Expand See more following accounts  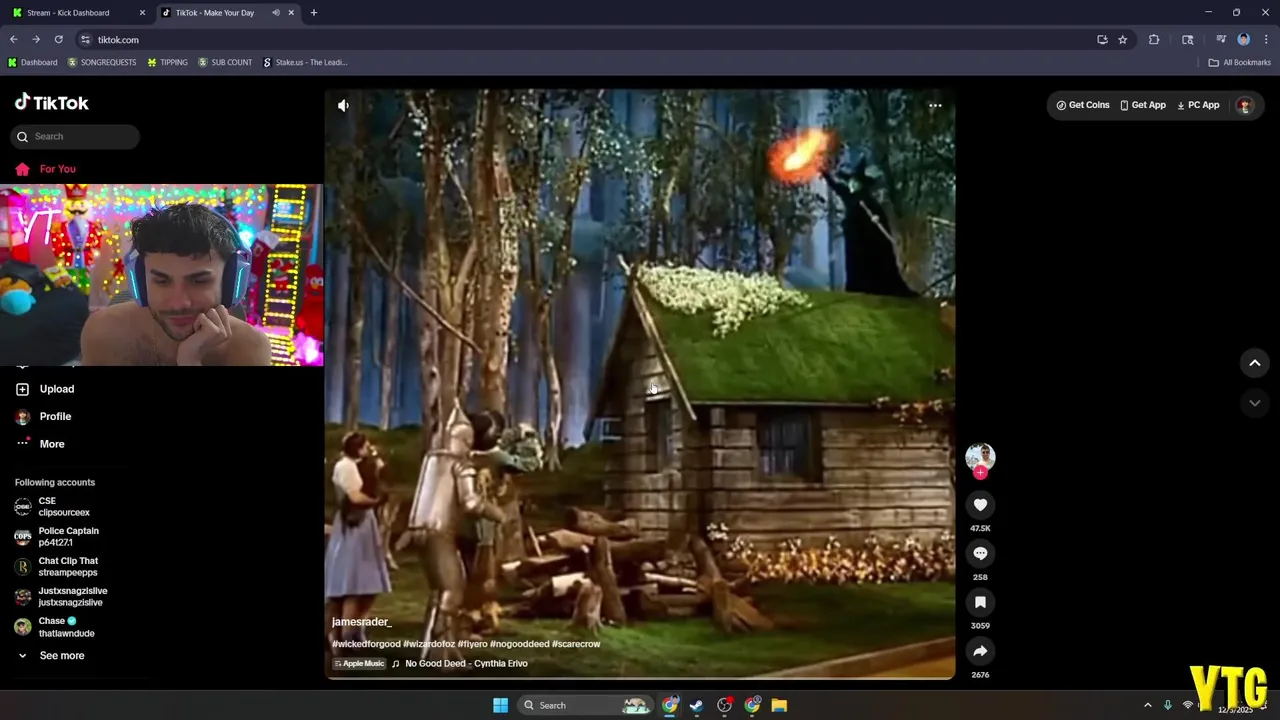tap(50, 656)
